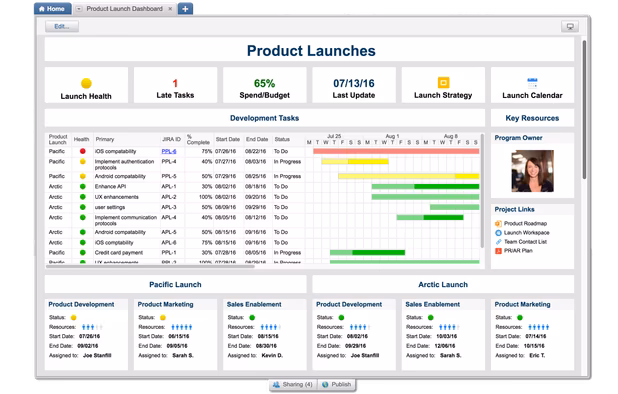Select the Pacific Launch section header
618x394 pixels.
175,284
